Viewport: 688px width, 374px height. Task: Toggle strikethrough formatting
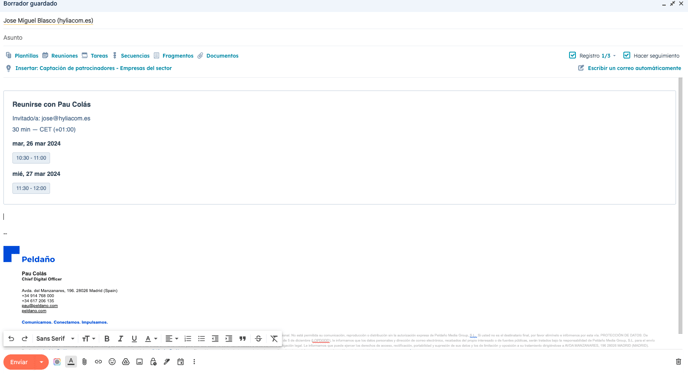[258, 338]
